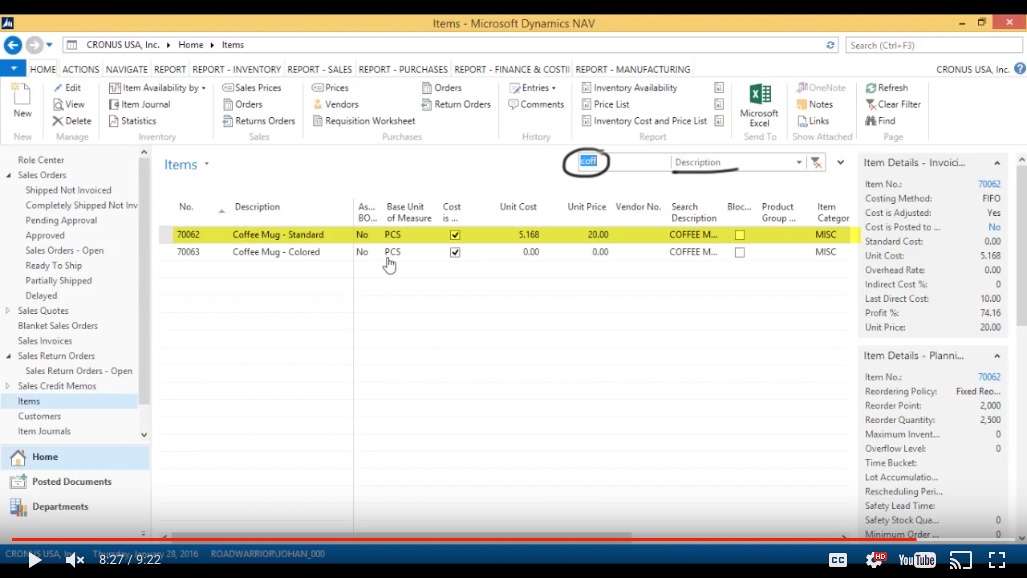Open the filter field Description dropdown

point(798,163)
